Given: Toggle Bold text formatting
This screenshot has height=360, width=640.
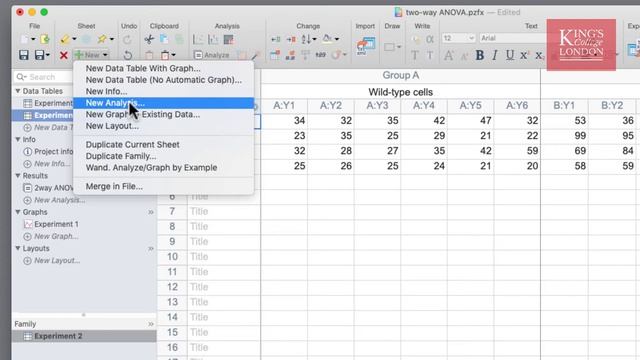Looking at the screenshot, I should [480, 55].
